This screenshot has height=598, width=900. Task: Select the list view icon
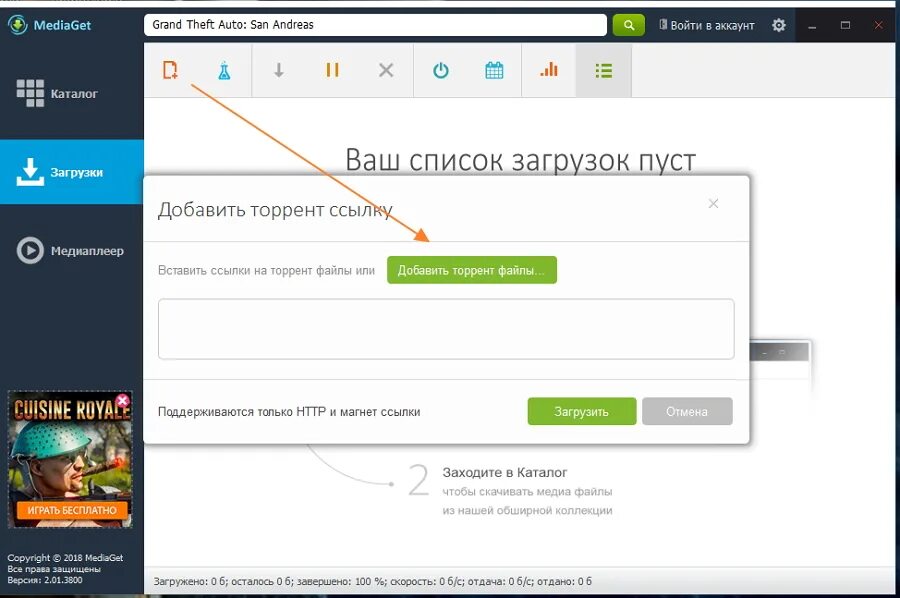[x=603, y=71]
